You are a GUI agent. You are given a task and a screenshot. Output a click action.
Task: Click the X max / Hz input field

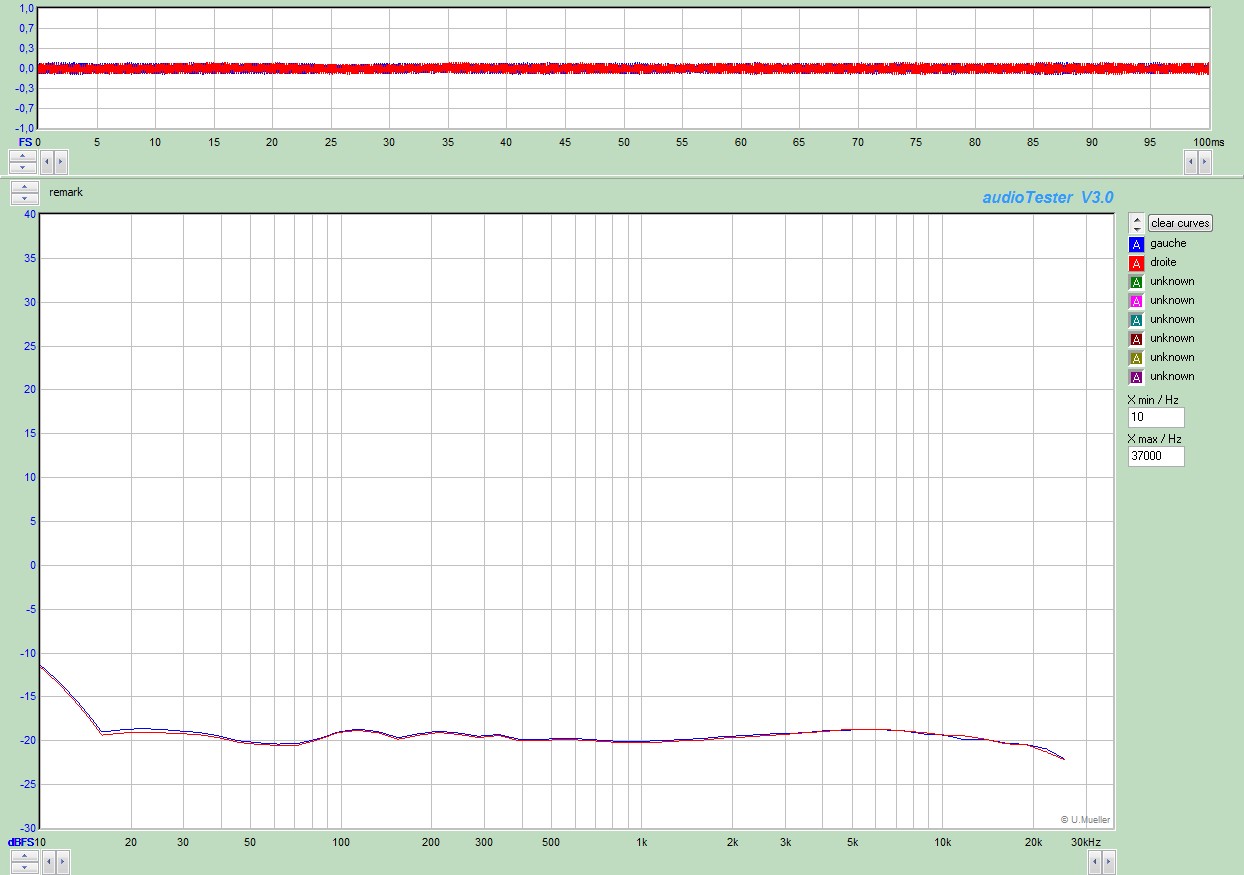[x=1155, y=456]
